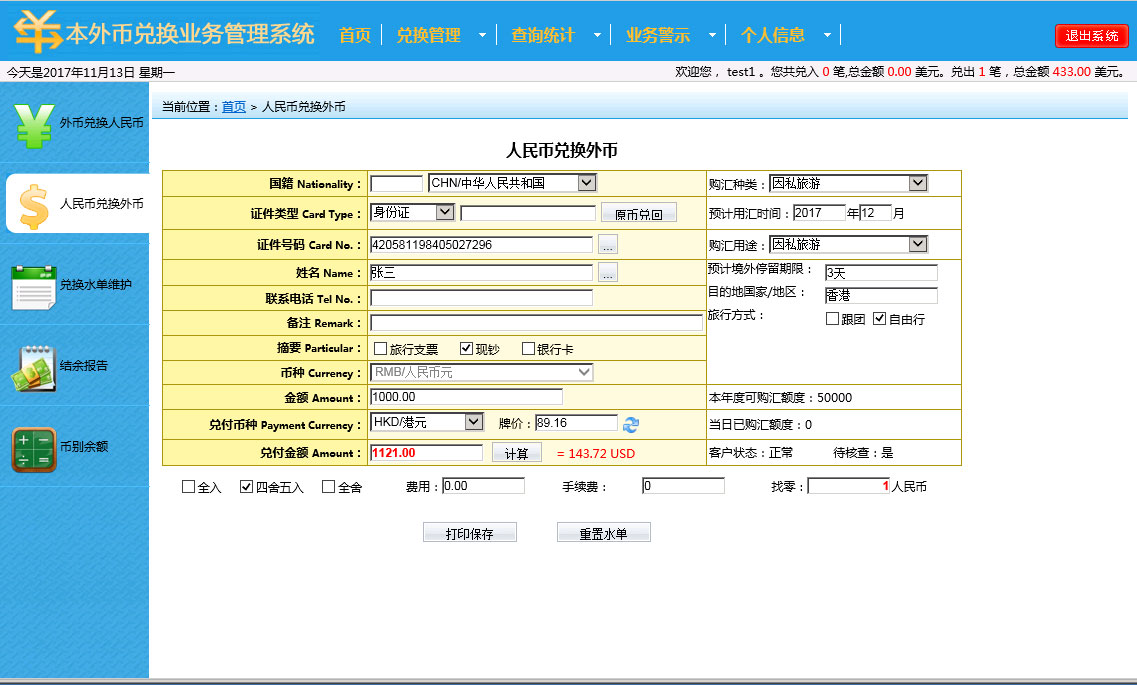Click date text 今天是2017年11月13日
Image resolution: width=1137 pixels, height=685 pixels.
tap(71, 72)
